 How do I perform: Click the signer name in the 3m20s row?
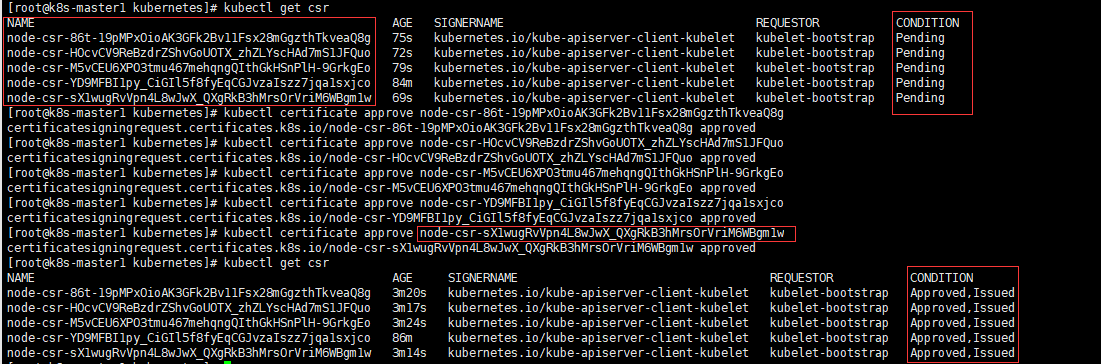pos(598,293)
